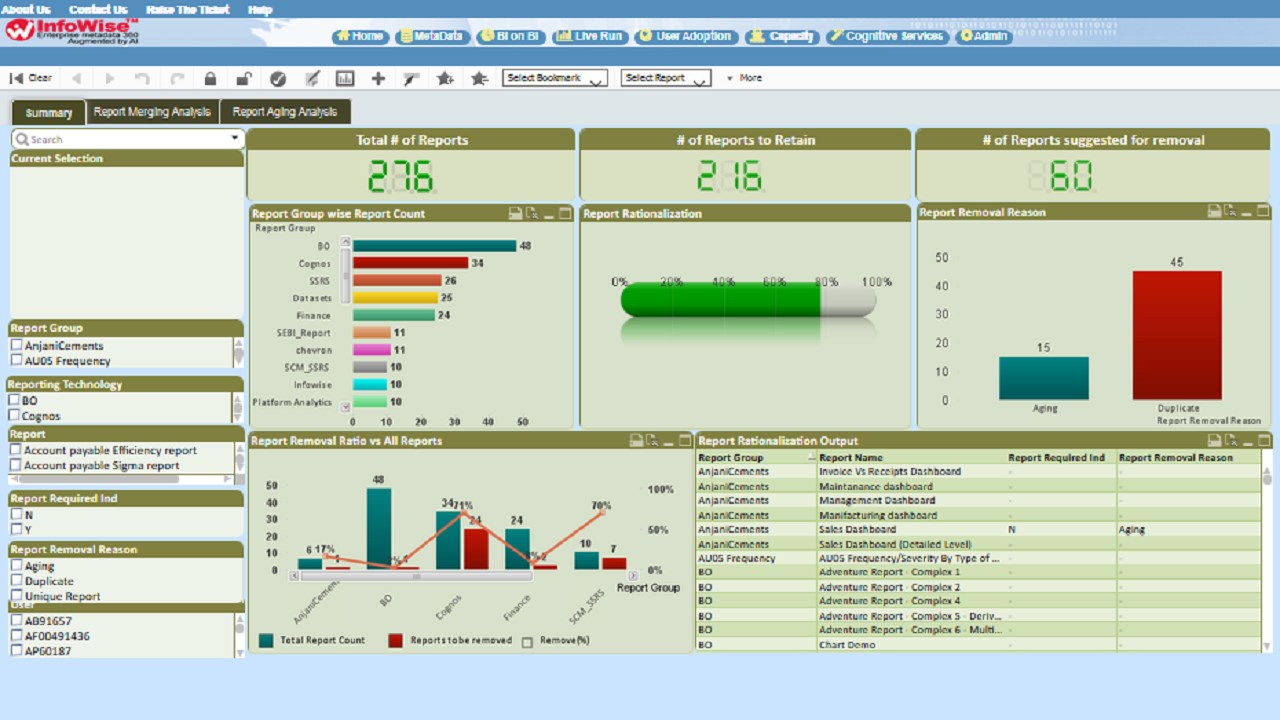Click the plus icon in toolbar
Viewport: 1280px width, 720px height.
378,78
